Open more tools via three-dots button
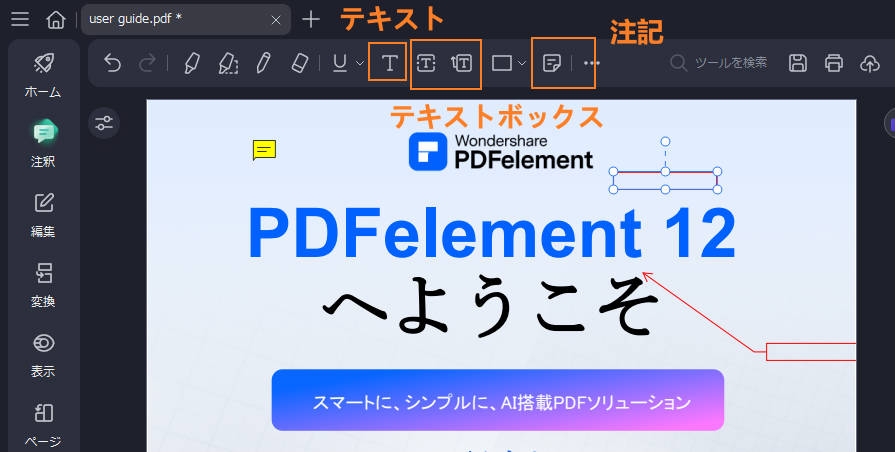 pyautogui.click(x=592, y=63)
